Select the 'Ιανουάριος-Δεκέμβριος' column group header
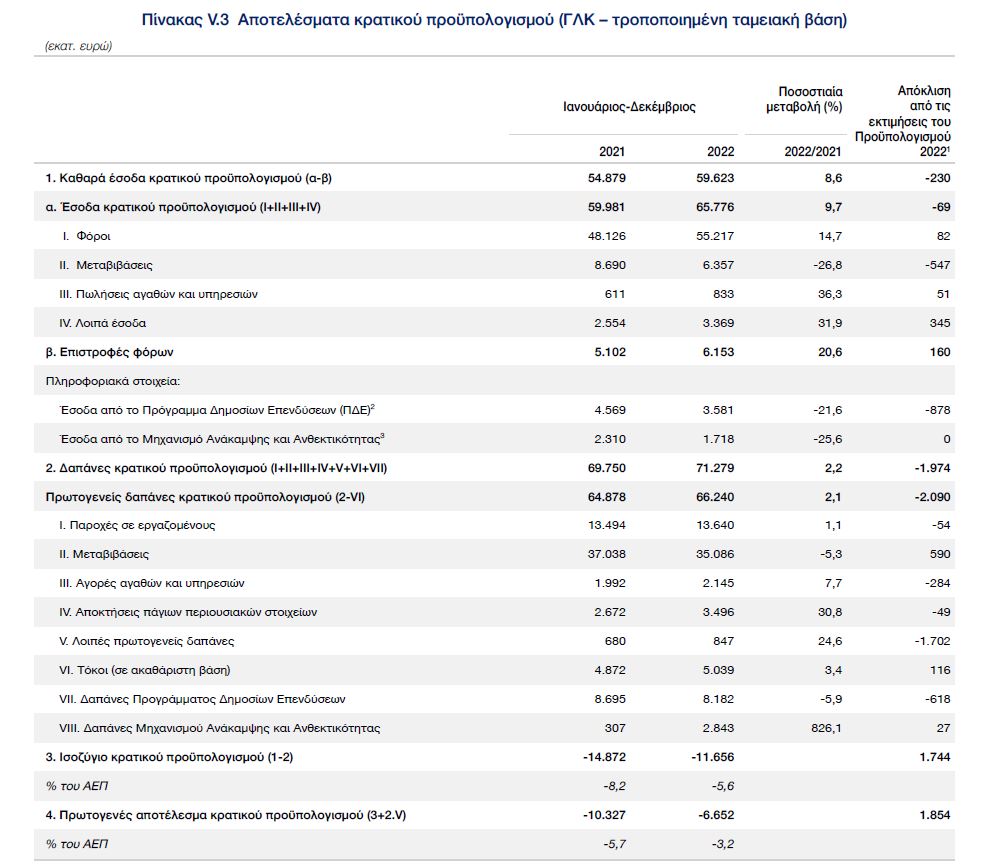Image resolution: width=996 pixels, height=865 pixels. [629, 107]
